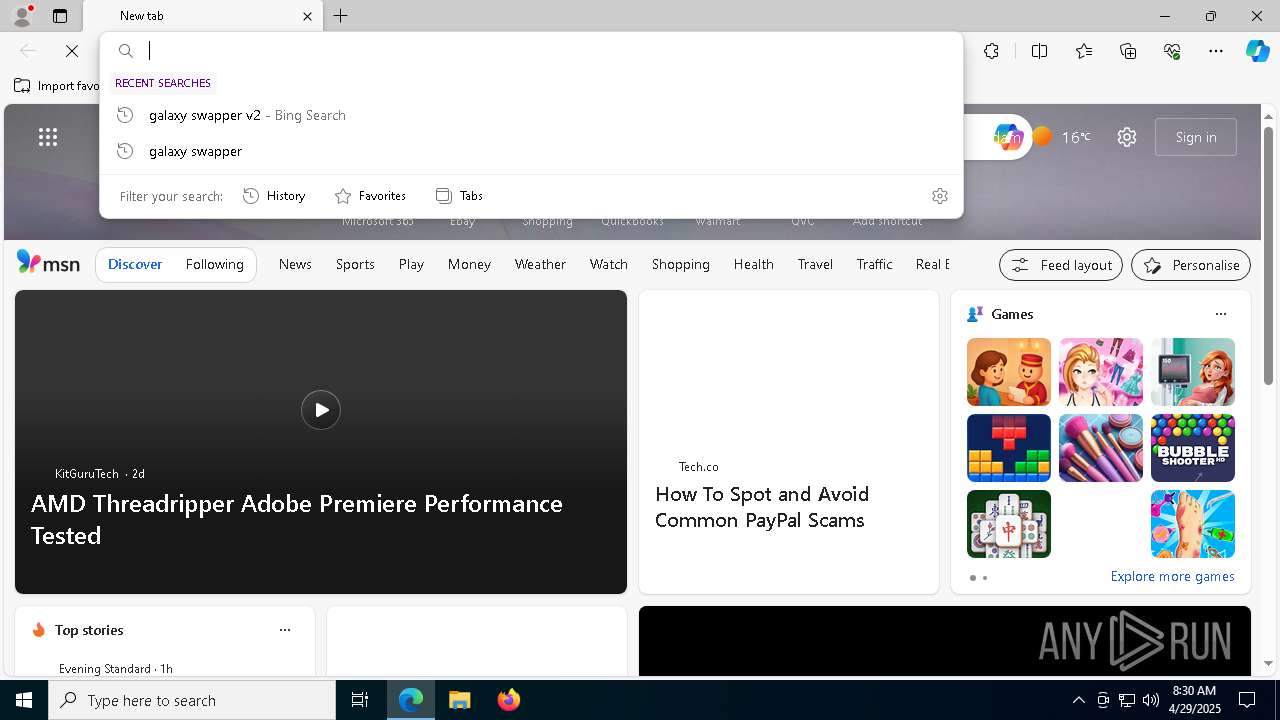Open the msn logo link
Image resolution: width=1280 pixels, height=720 pixels.
tap(48, 263)
